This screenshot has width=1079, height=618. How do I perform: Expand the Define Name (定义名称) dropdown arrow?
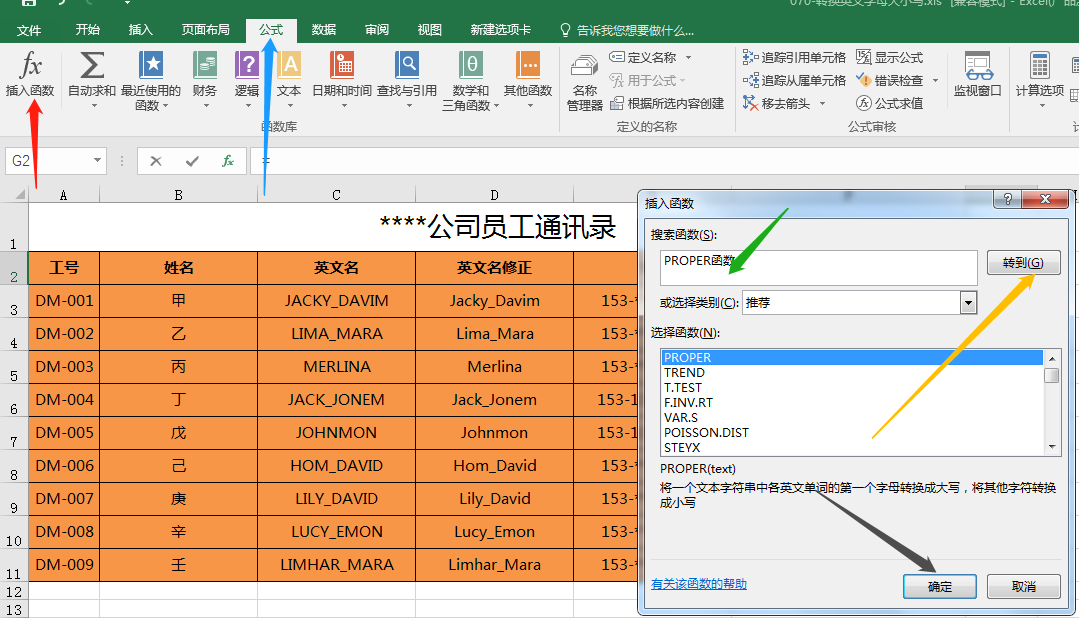688,57
